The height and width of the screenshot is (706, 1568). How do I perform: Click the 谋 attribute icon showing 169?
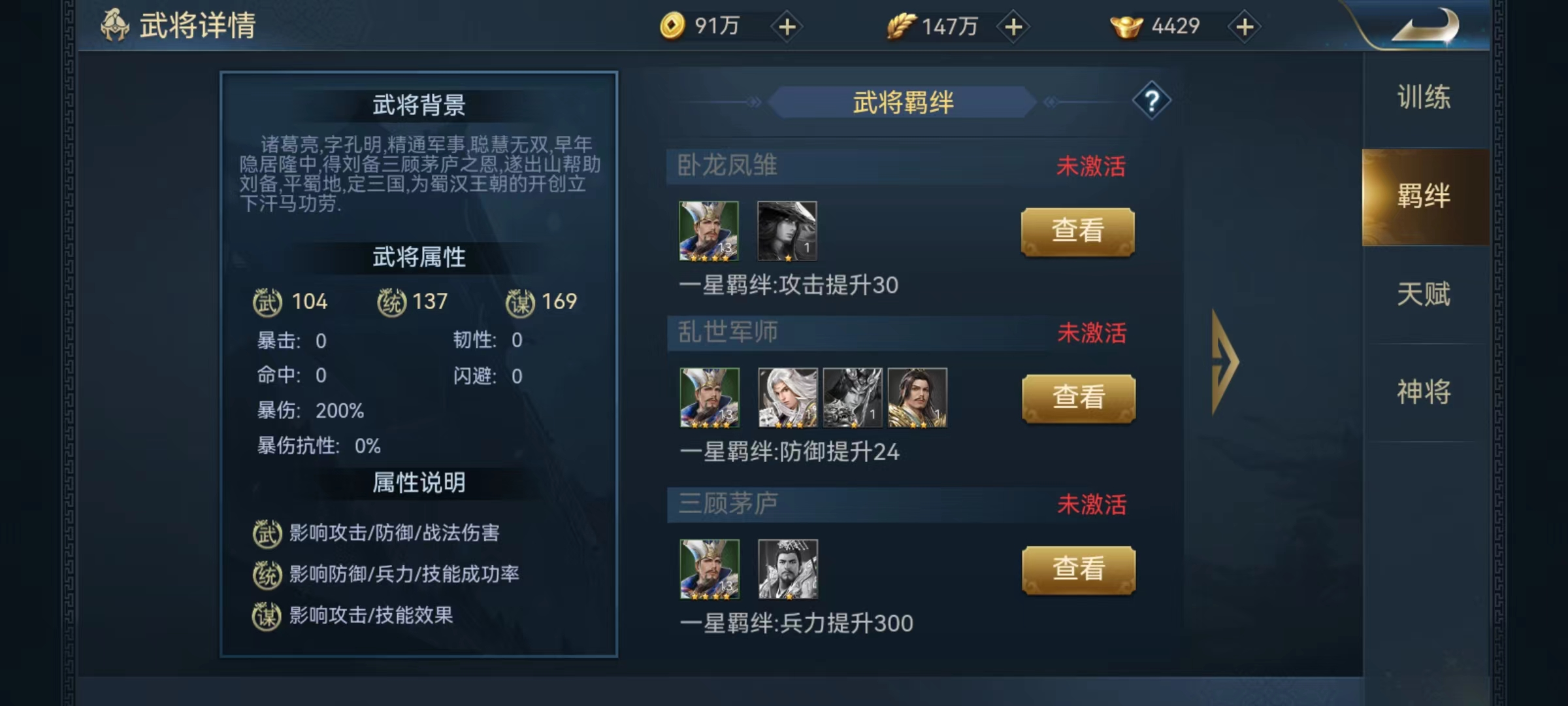click(x=521, y=303)
